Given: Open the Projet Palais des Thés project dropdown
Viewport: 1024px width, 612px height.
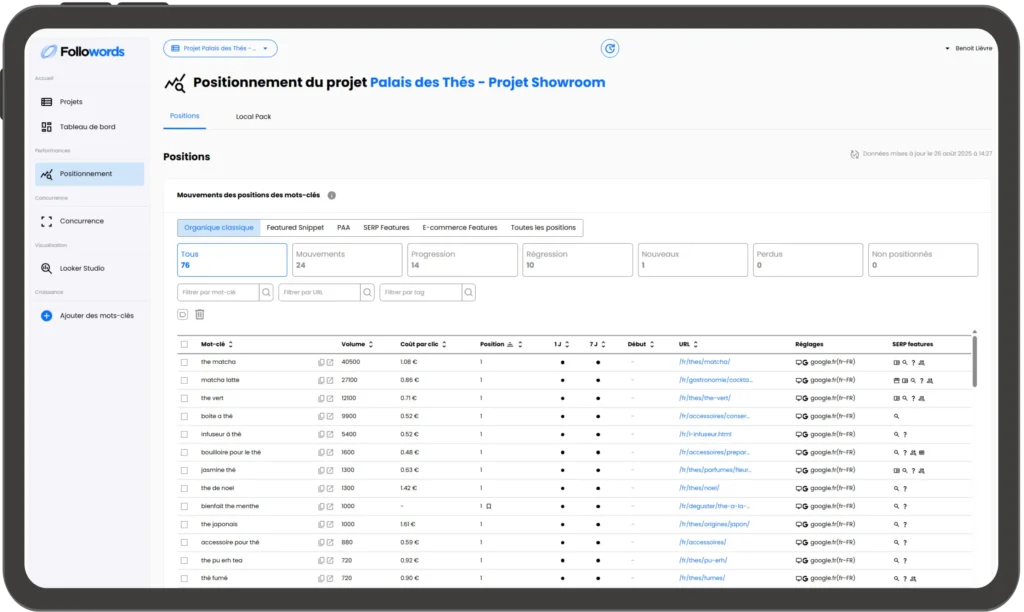Looking at the screenshot, I should [x=220, y=48].
